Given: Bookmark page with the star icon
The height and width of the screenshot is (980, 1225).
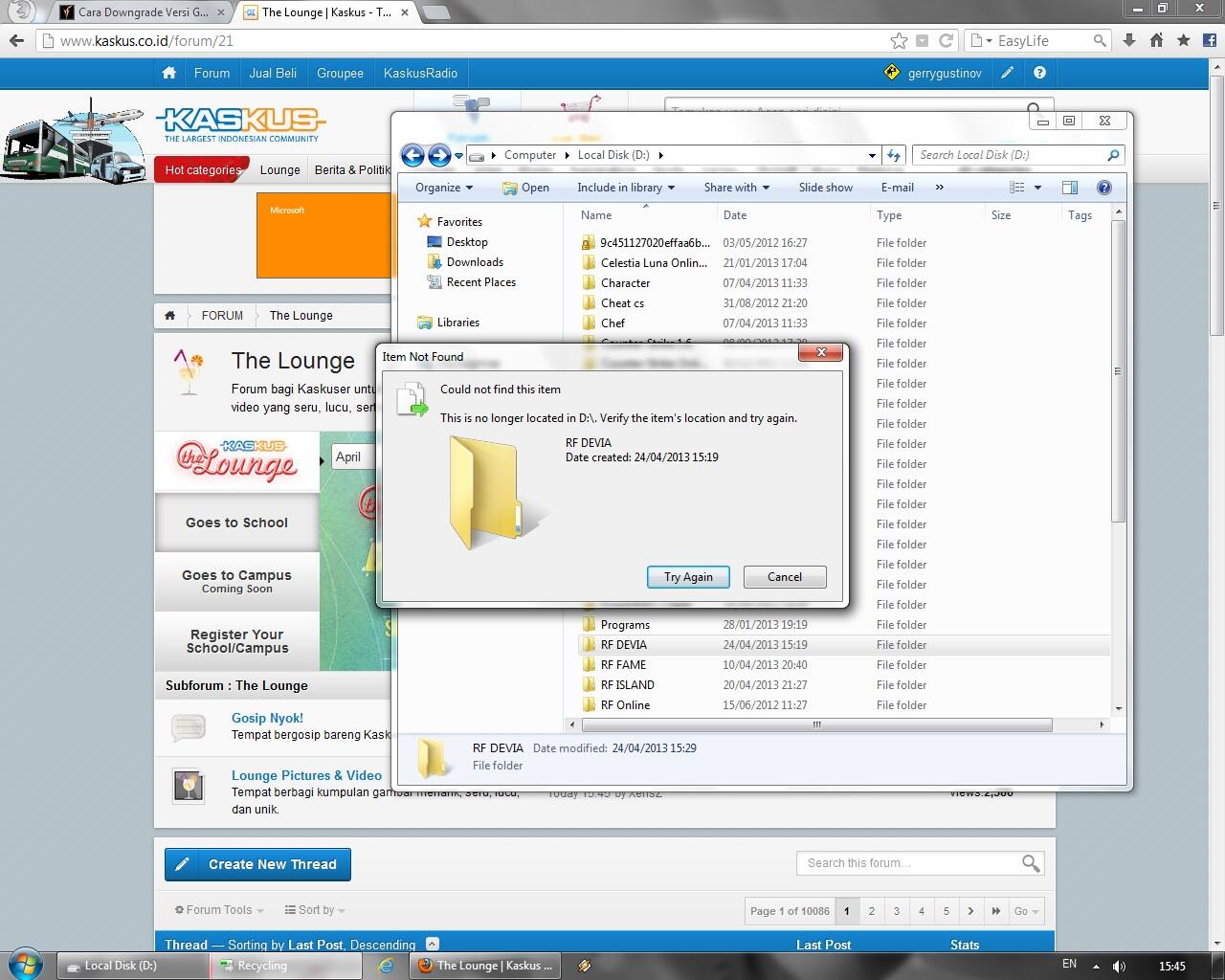Looking at the screenshot, I should click(899, 40).
